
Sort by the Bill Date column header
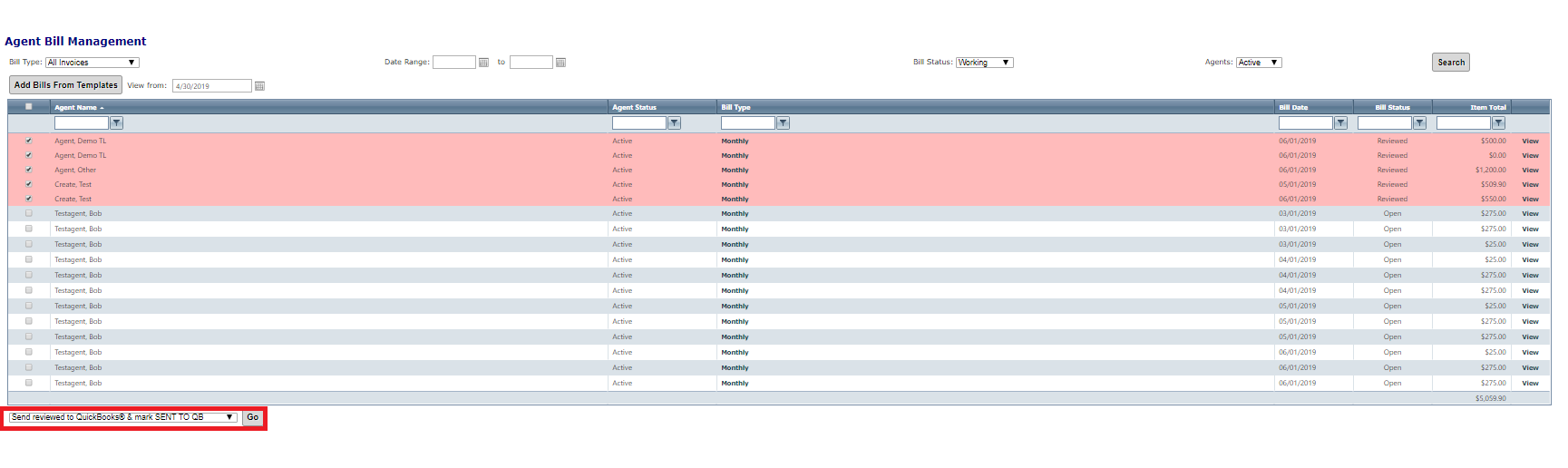1293,108
